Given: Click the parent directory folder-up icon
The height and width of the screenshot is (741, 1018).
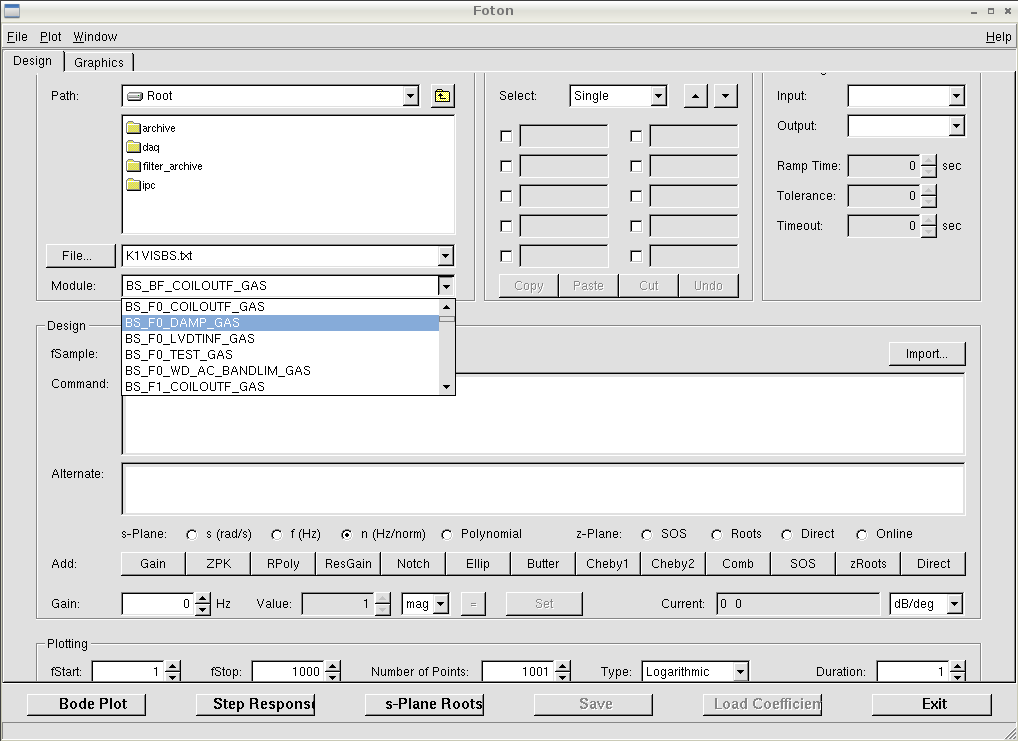Looking at the screenshot, I should pos(442,96).
